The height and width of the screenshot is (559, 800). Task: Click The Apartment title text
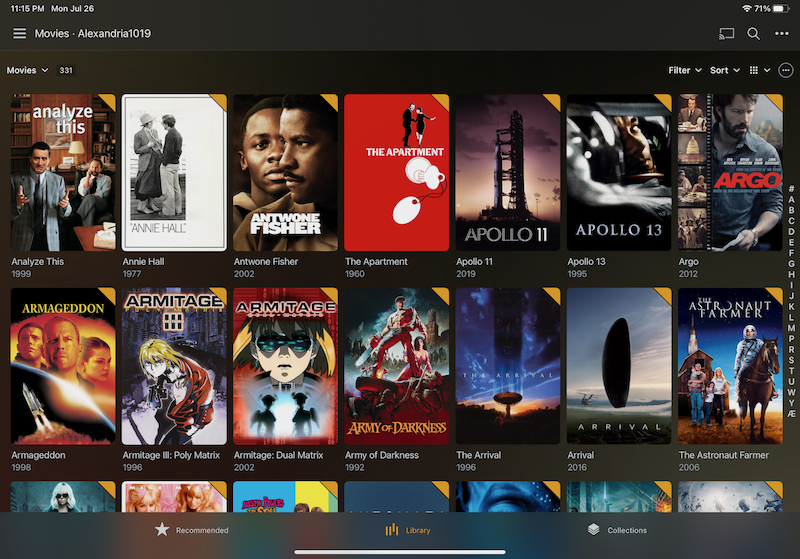click(x=376, y=262)
